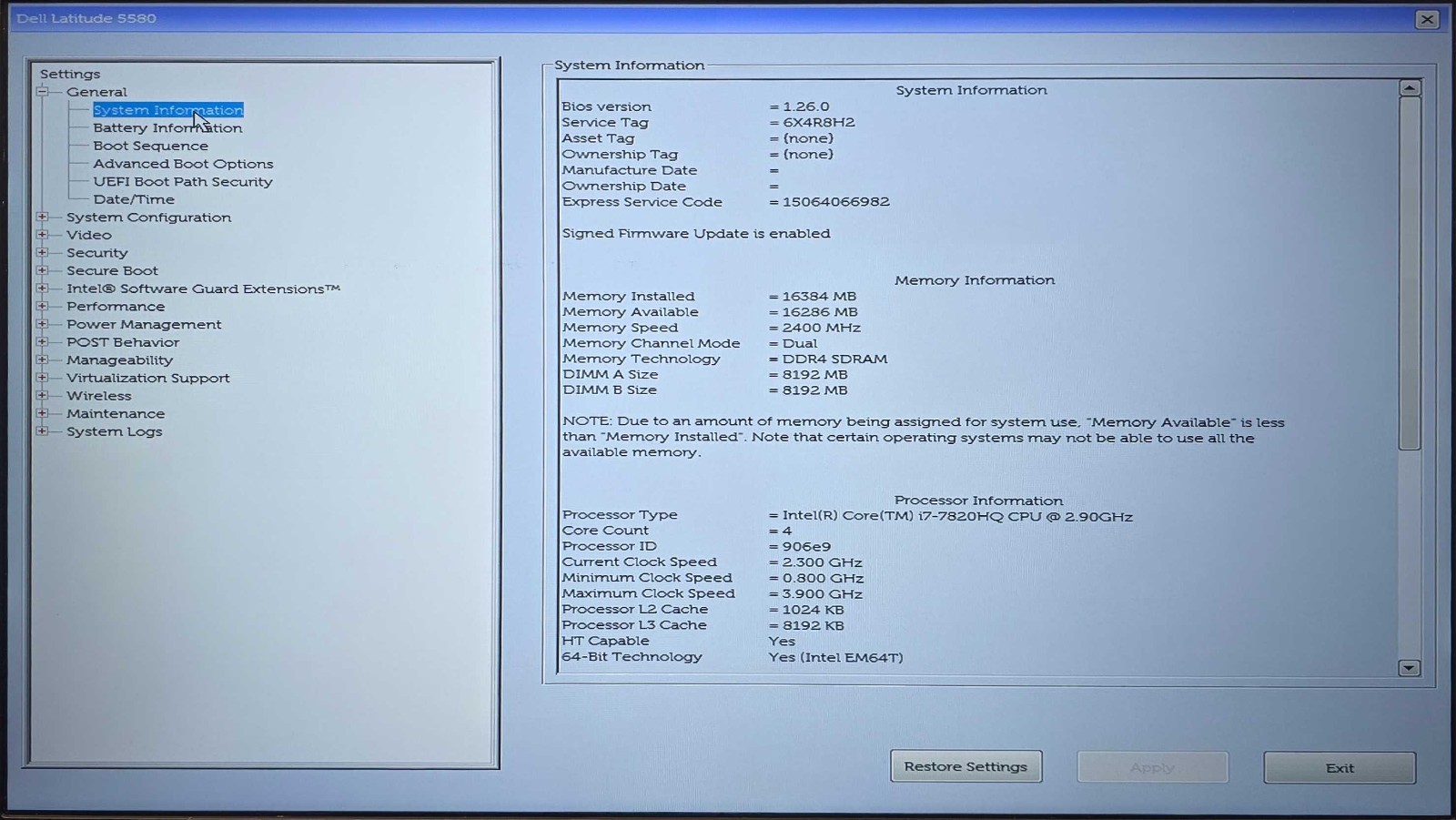This screenshot has height=820, width=1456.
Task: Click the Memory Information section heading
Action: coord(975,280)
